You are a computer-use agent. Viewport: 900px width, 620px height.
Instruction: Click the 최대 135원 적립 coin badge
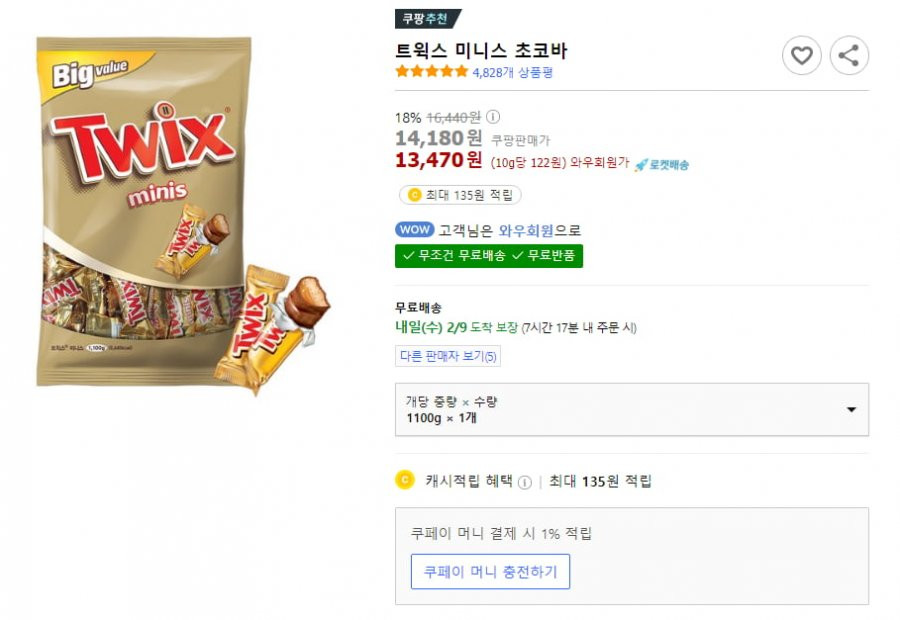click(460, 195)
